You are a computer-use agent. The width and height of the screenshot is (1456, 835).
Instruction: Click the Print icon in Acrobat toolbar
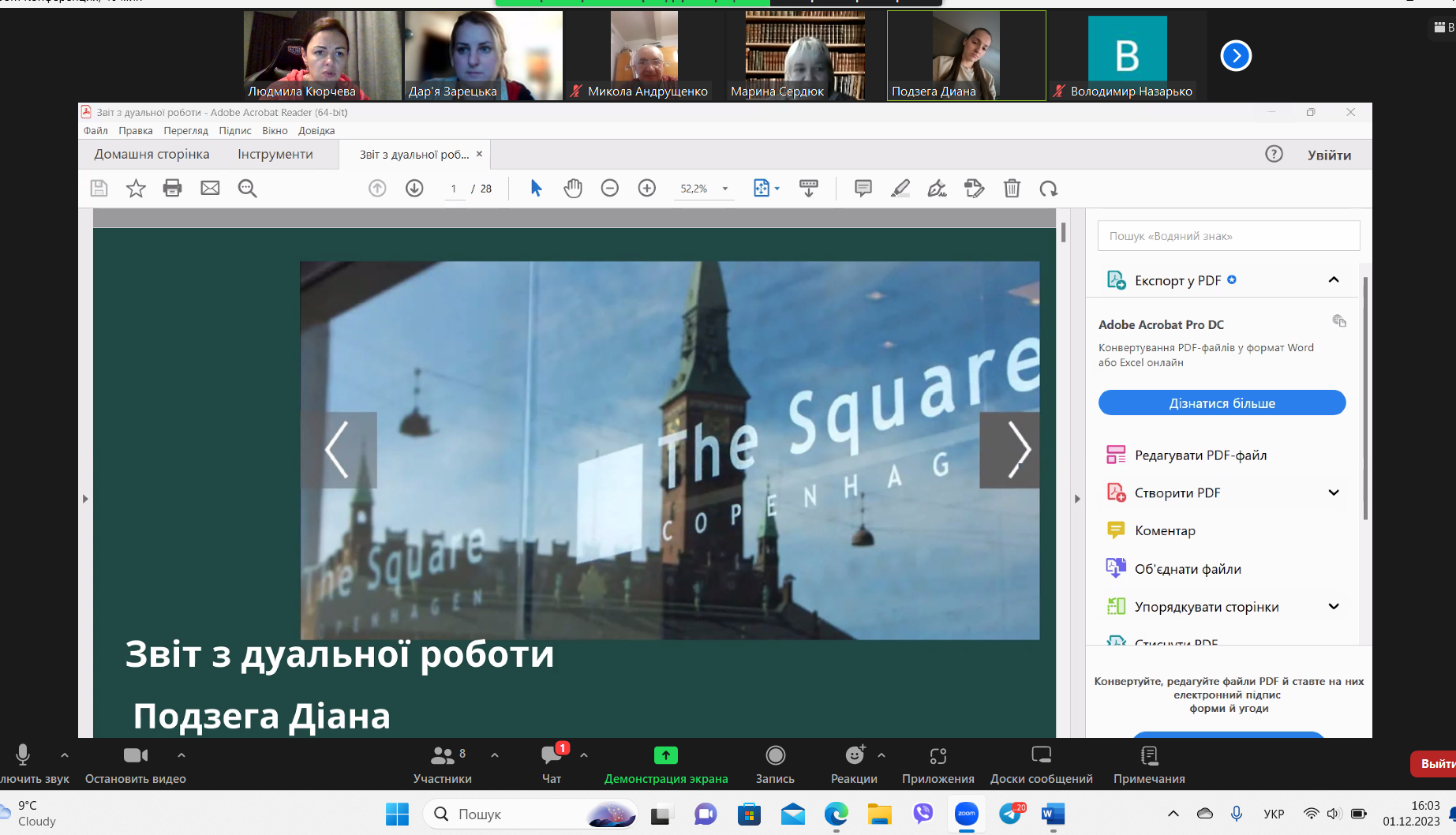pos(172,188)
